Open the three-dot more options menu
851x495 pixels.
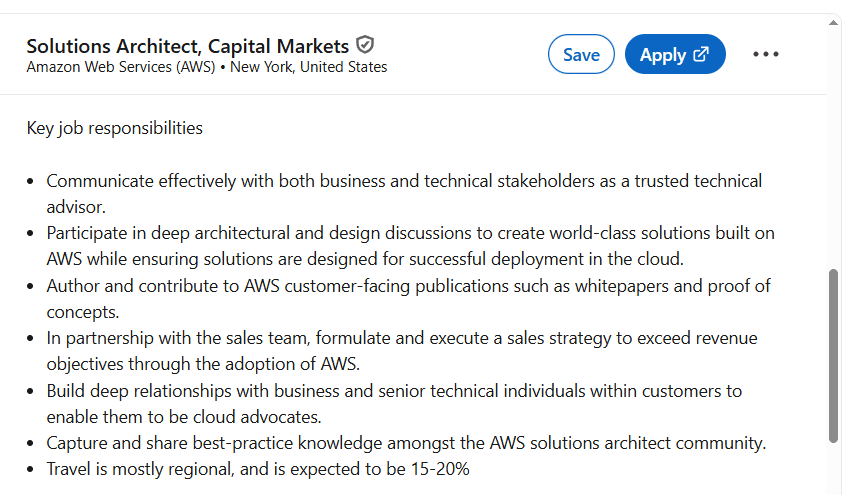pyautogui.click(x=765, y=55)
